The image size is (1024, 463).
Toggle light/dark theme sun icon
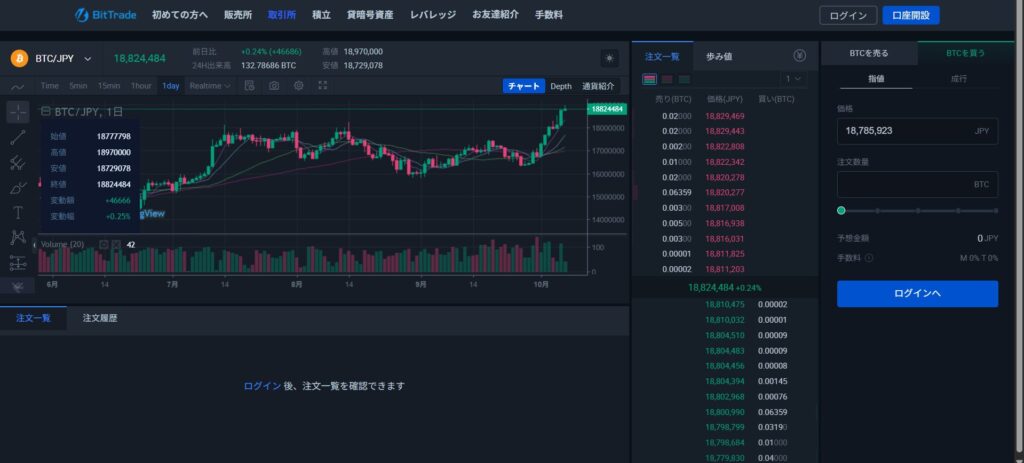coord(609,58)
